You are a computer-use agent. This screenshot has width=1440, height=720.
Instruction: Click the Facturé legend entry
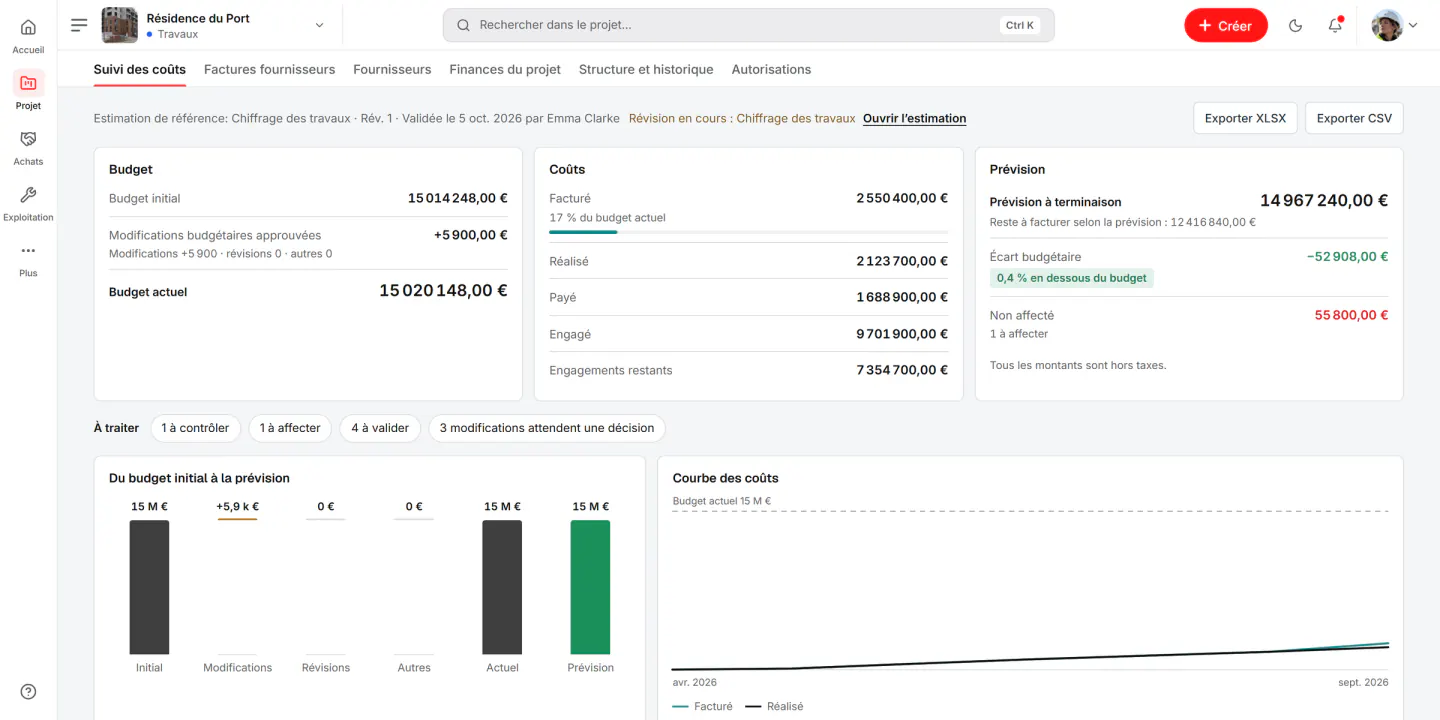point(703,706)
